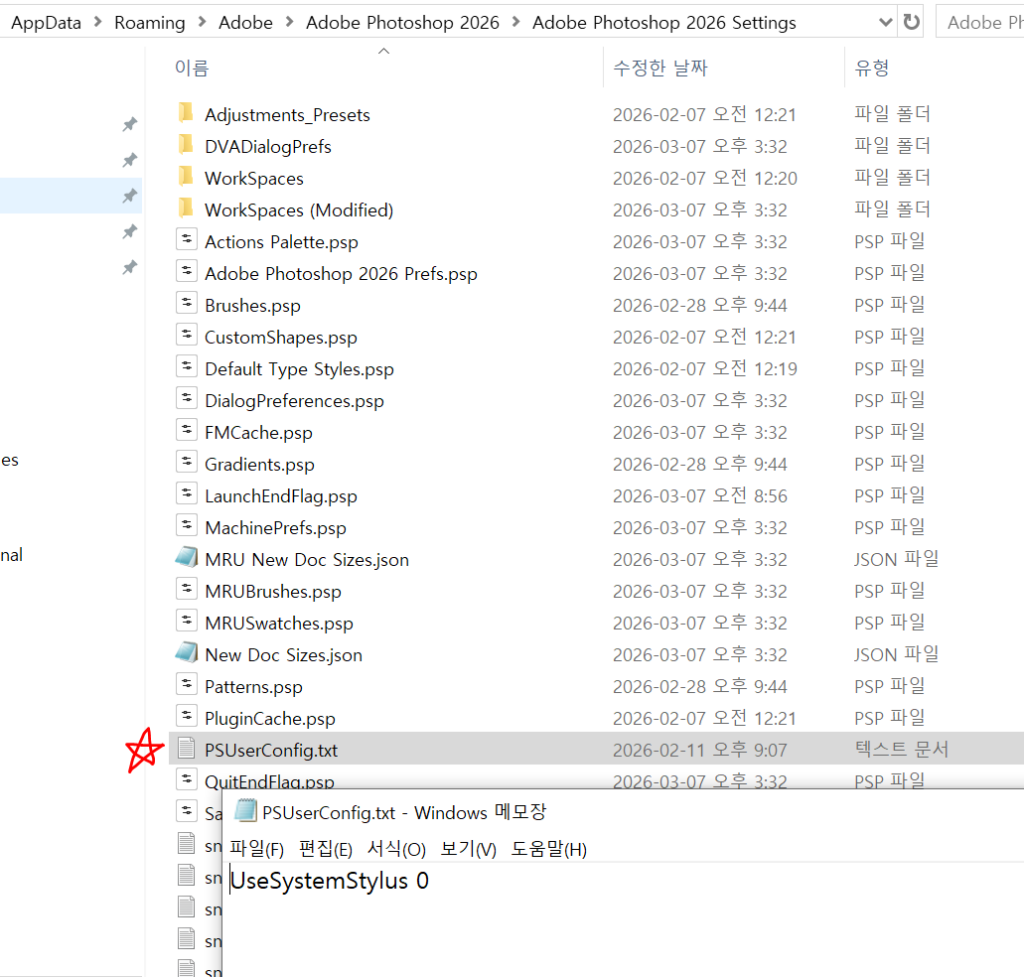1024x977 pixels.
Task: Expand the chevron after AppData in breadcrumb
Action: [98, 22]
